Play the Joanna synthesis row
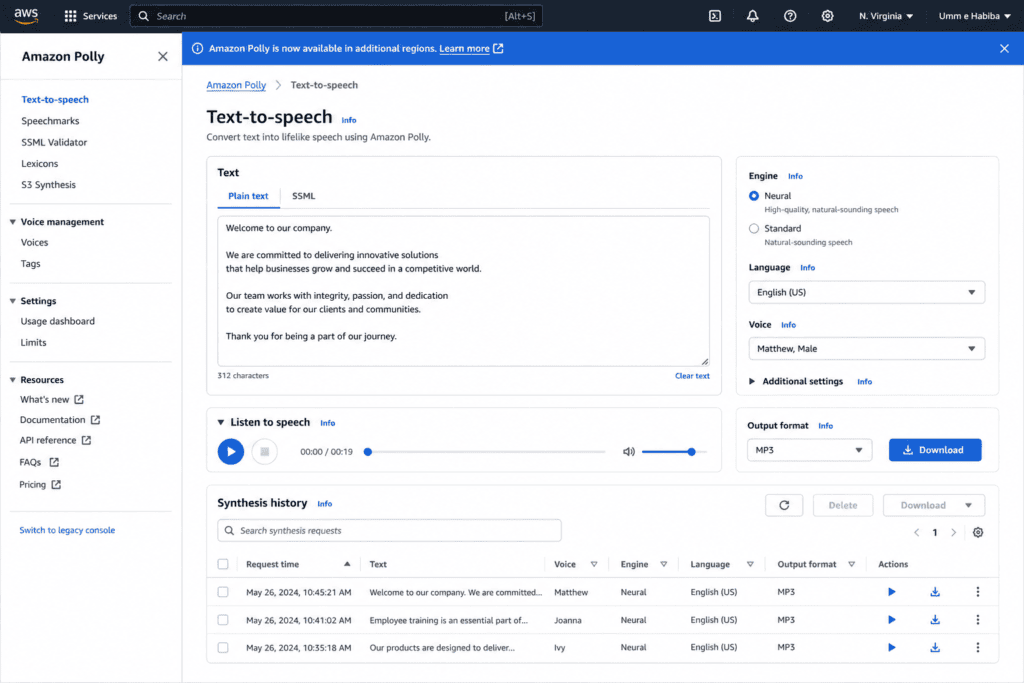Screen dimensions: 1024x683 tap(891, 620)
